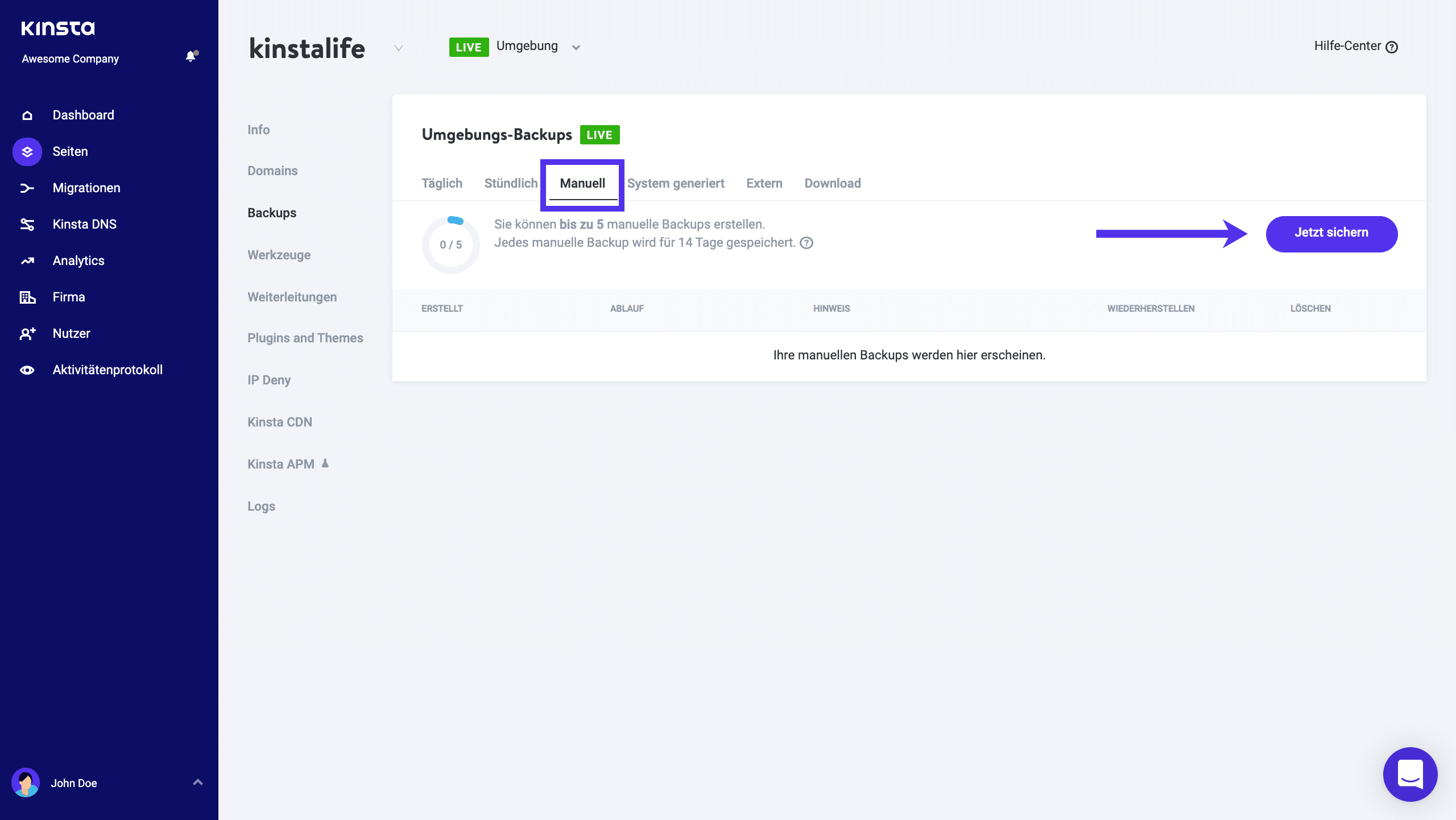This screenshot has height=820, width=1456.
Task: Select the Analytics chart icon
Action: point(27,260)
